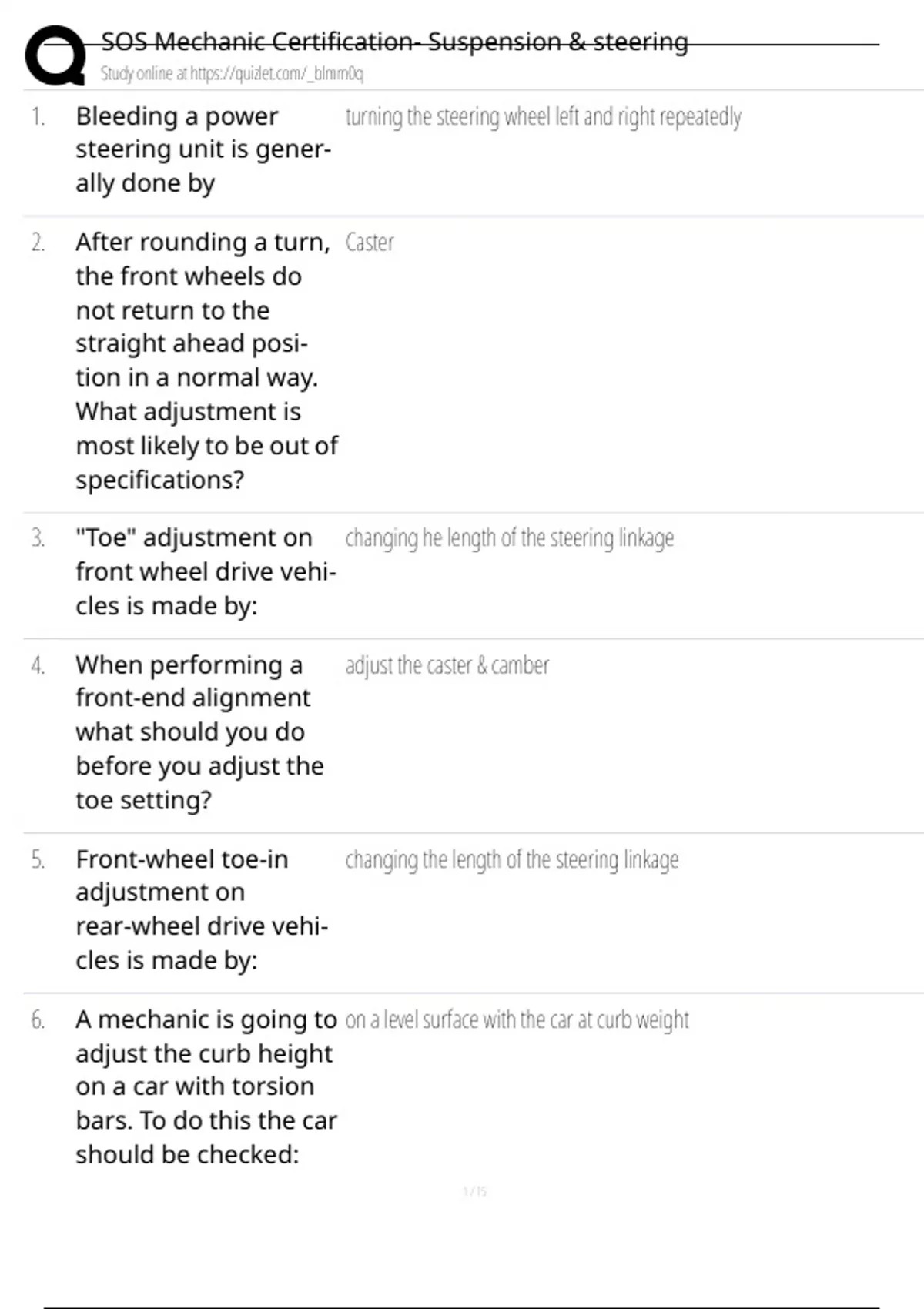Select the 'Toe' adjustment front wheel drive question
This screenshot has height=1309, width=924.
(206, 571)
